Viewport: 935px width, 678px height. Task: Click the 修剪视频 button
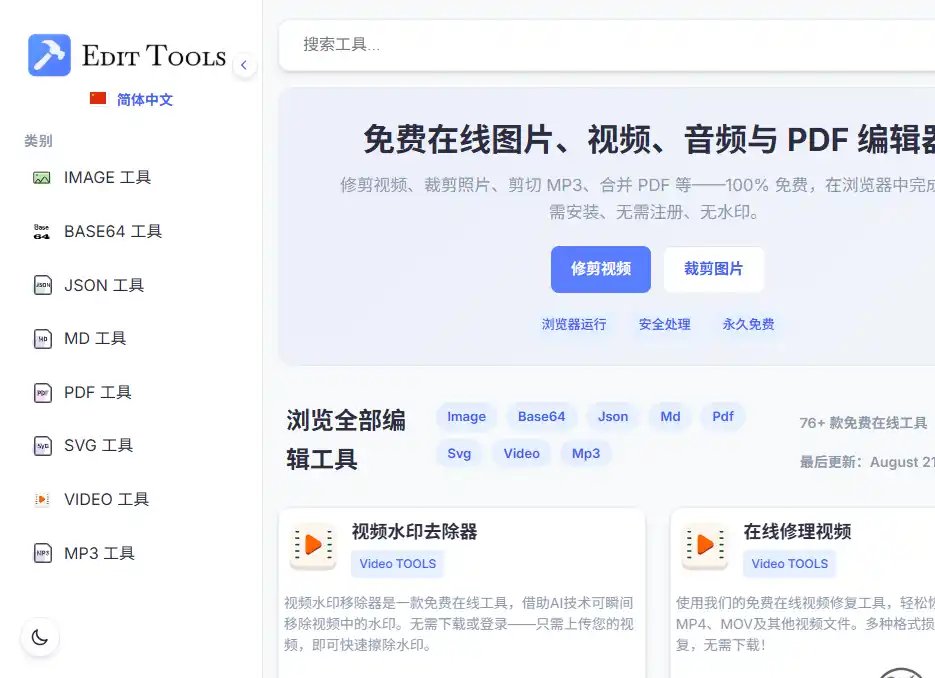pos(600,270)
